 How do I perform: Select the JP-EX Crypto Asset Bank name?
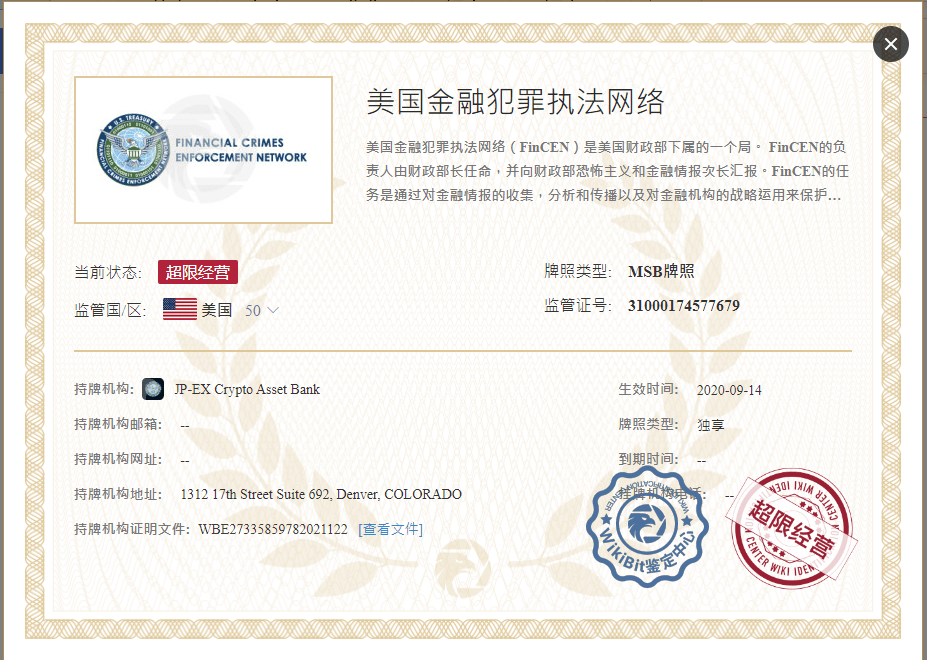pos(247,389)
